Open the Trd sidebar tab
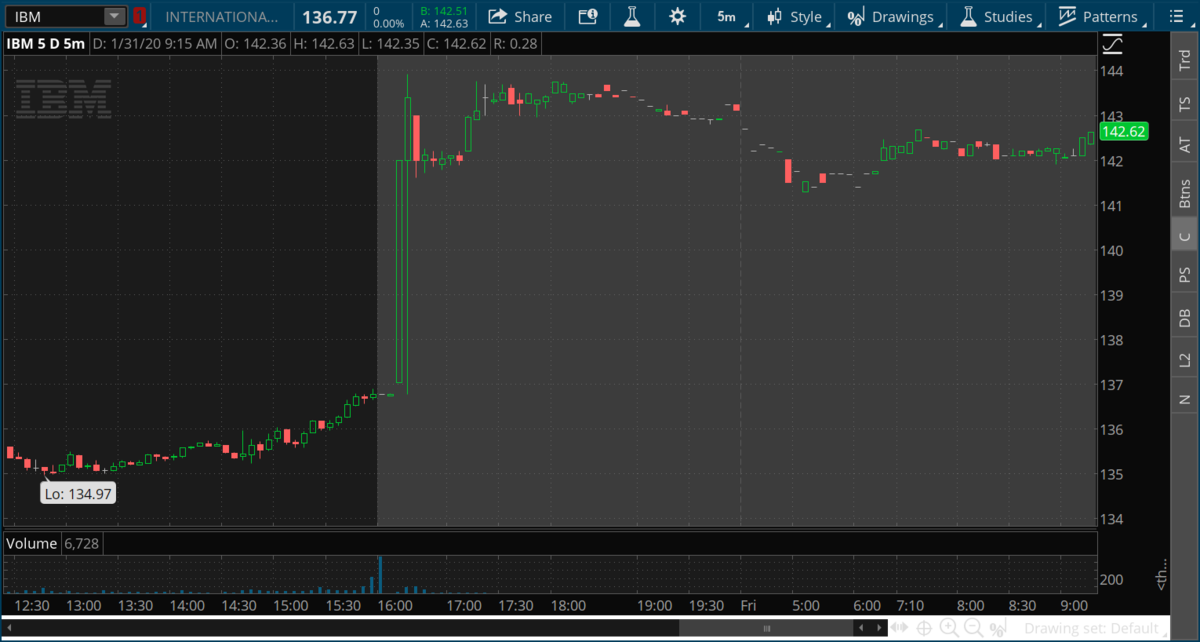1200x642 pixels. click(x=1185, y=60)
